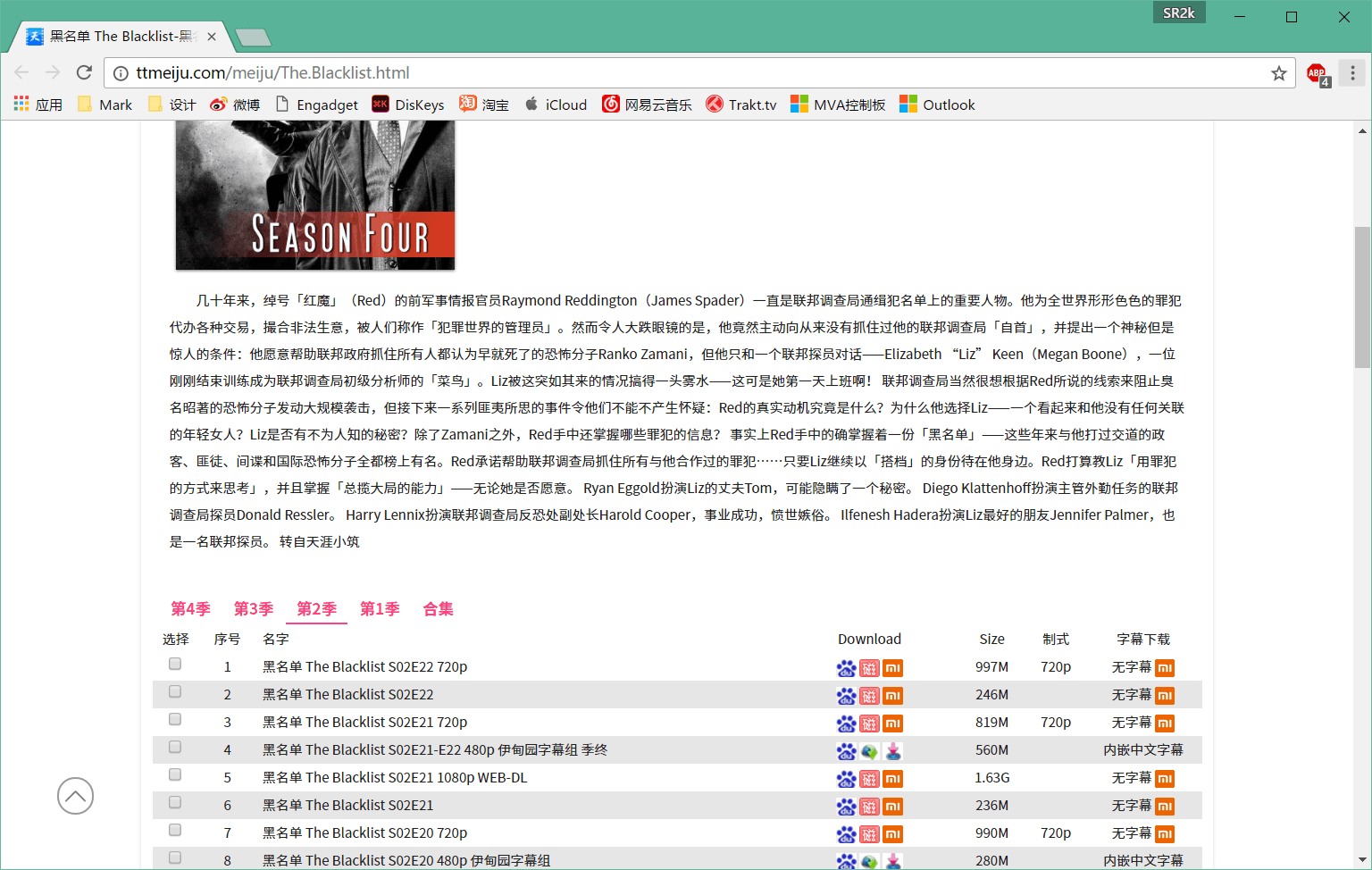The image size is (1372, 870).
Task: Open the Chrome three-dot menu
Action: 1352,73
